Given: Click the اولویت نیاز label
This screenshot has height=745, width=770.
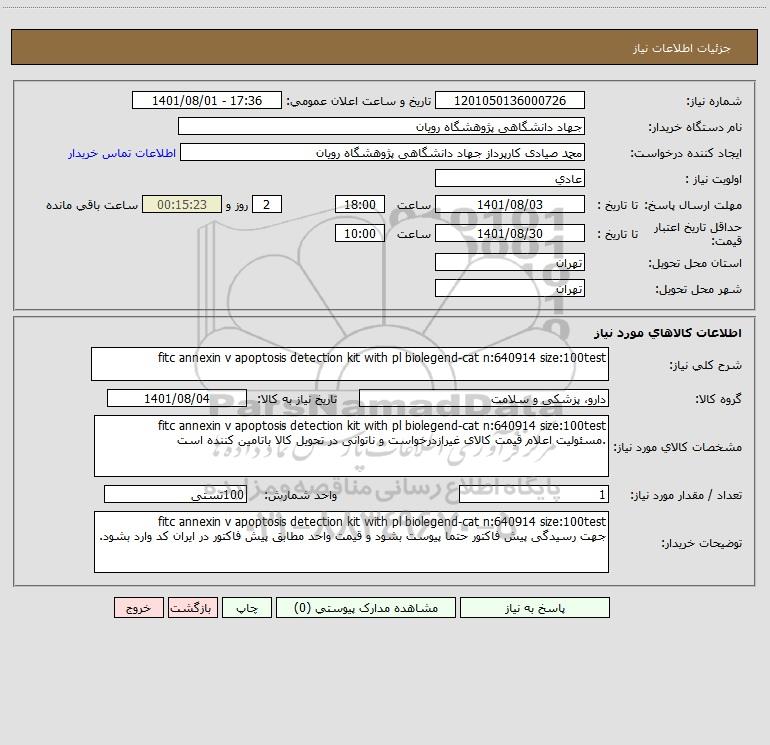Looking at the screenshot, I should (714, 179).
